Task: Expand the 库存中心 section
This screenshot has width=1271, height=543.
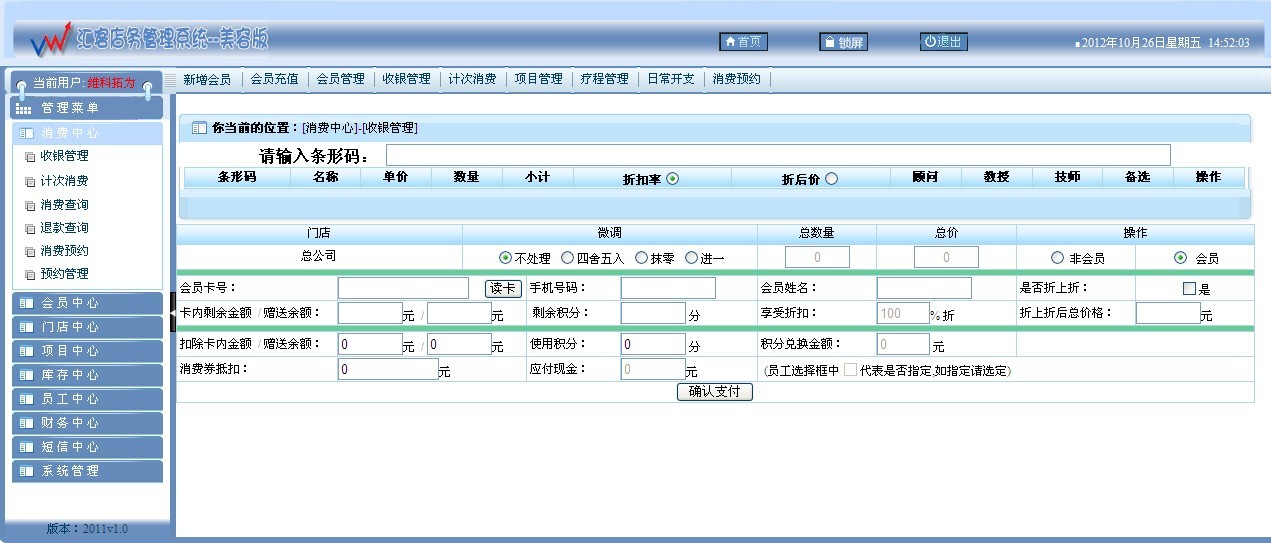Action: (x=87, y=375)
